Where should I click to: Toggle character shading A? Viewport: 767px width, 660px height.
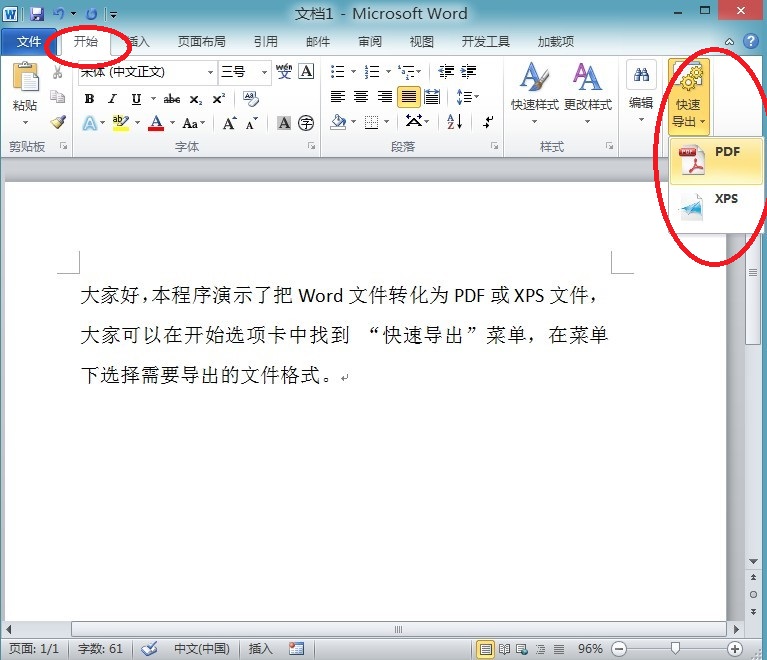coord(284,123)
